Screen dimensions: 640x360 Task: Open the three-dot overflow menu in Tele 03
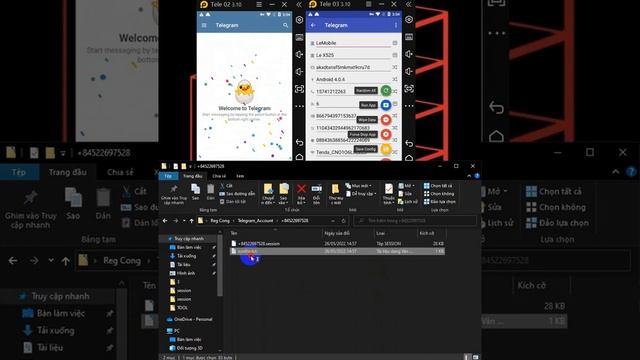396,25
